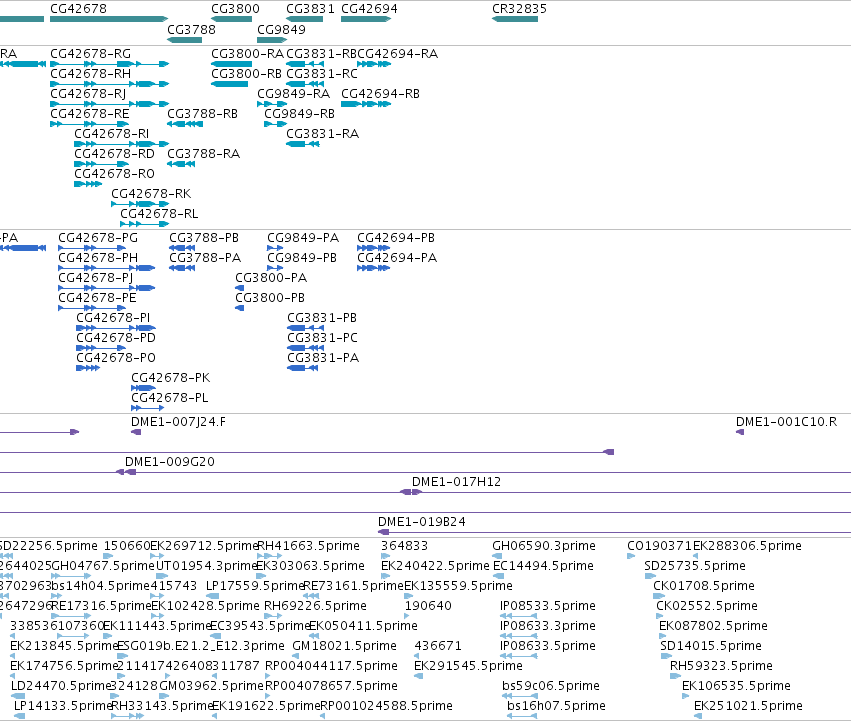Select protein CG42678-PJ
Viewport: 851px width, 721px height.
click(x=106, y=288)
